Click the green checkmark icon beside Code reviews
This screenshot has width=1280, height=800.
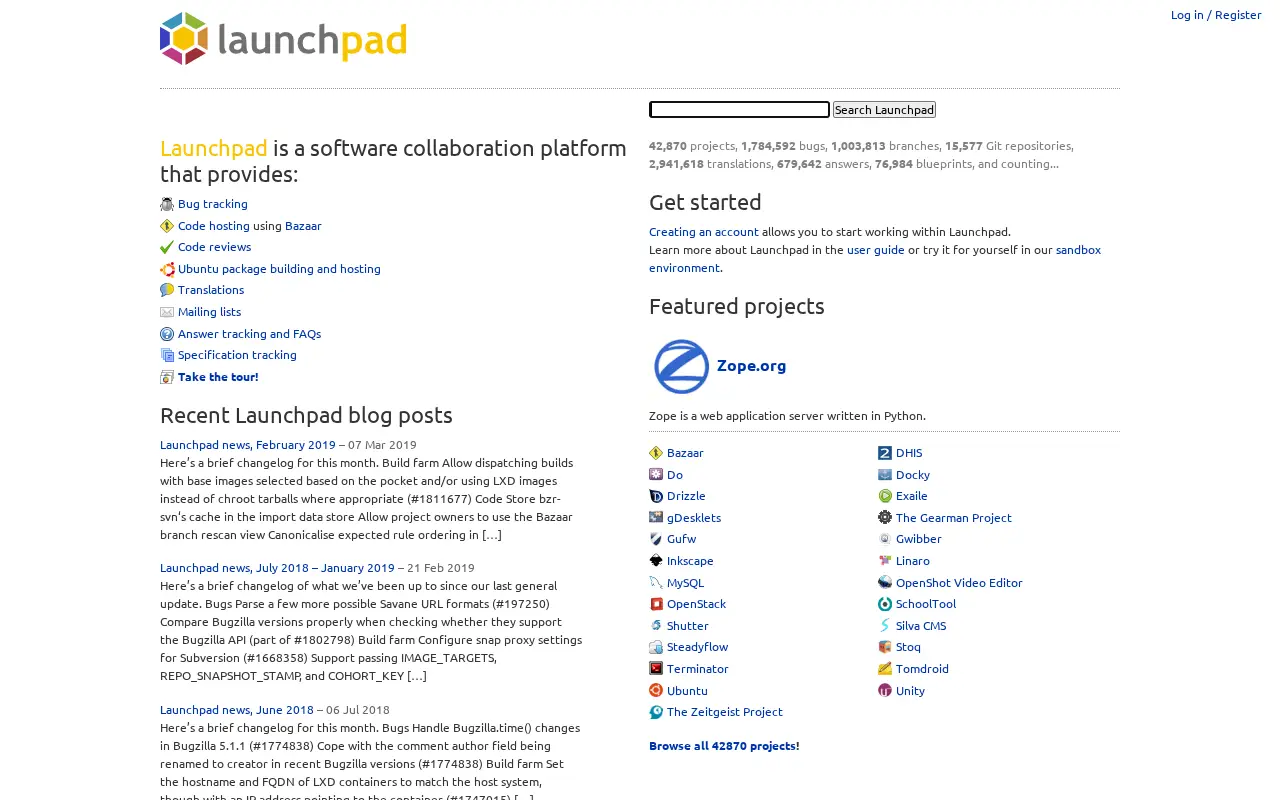[x=167, y=247]
